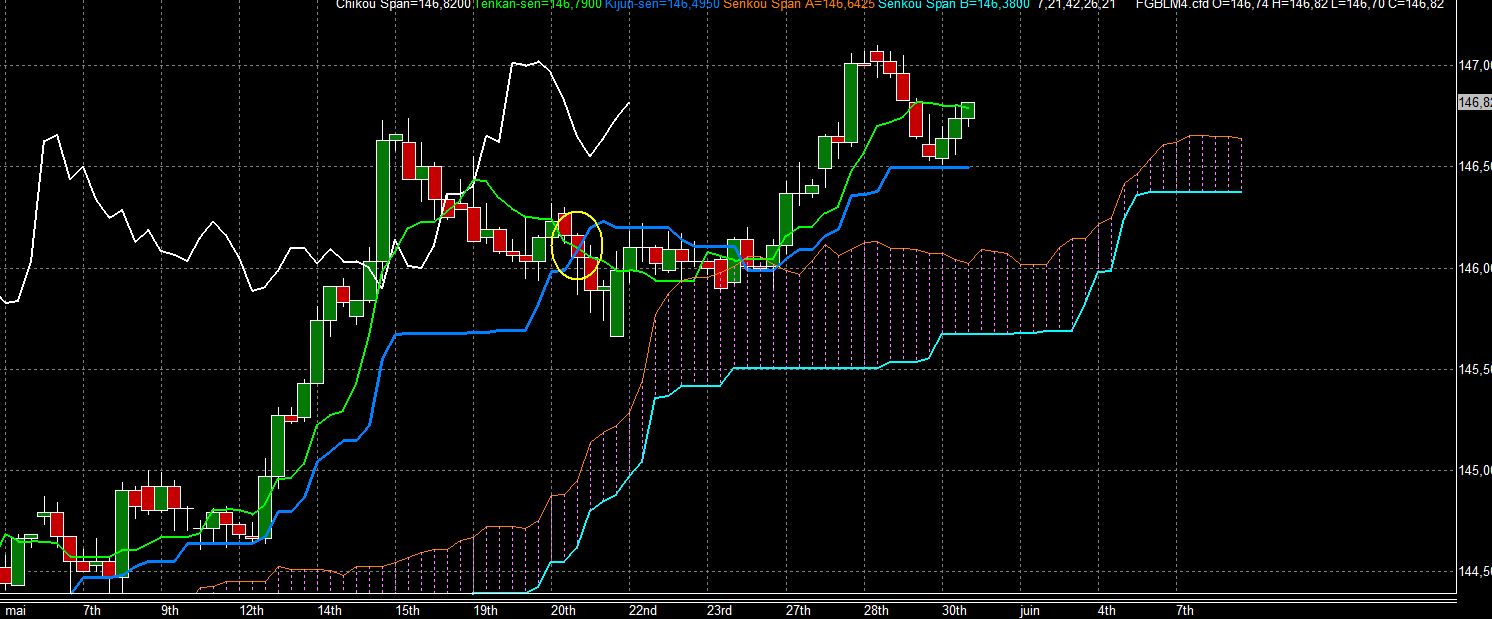The width and height of the screenshot is (1492, 619).
Task: Click the FGBLM4.cfd OHLC readout
Action: coord(1290,5)
